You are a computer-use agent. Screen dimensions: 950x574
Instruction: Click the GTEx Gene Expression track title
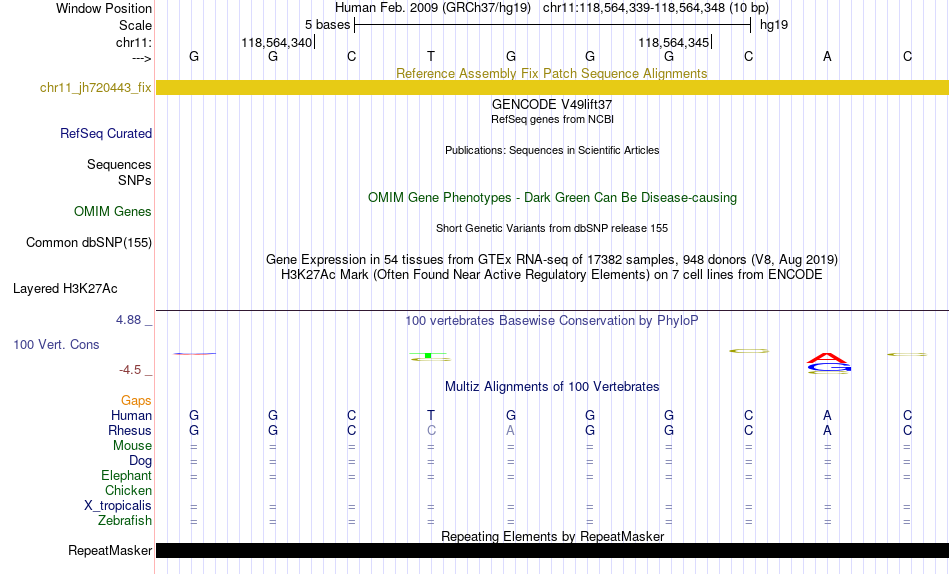pyautogui.click(x=552, y=259)
